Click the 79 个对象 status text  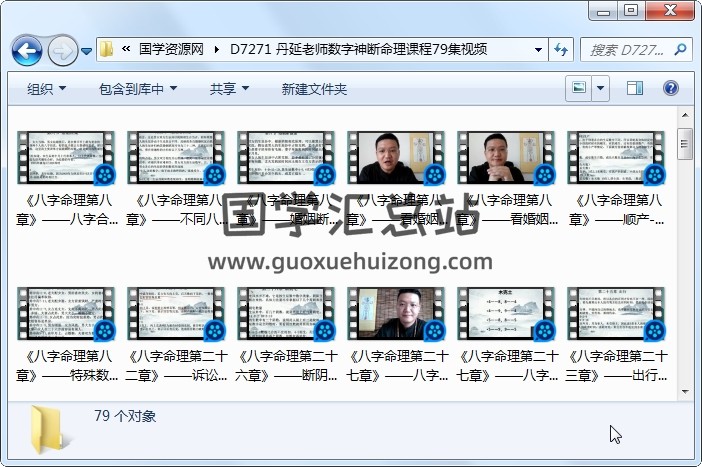[125, 416]
